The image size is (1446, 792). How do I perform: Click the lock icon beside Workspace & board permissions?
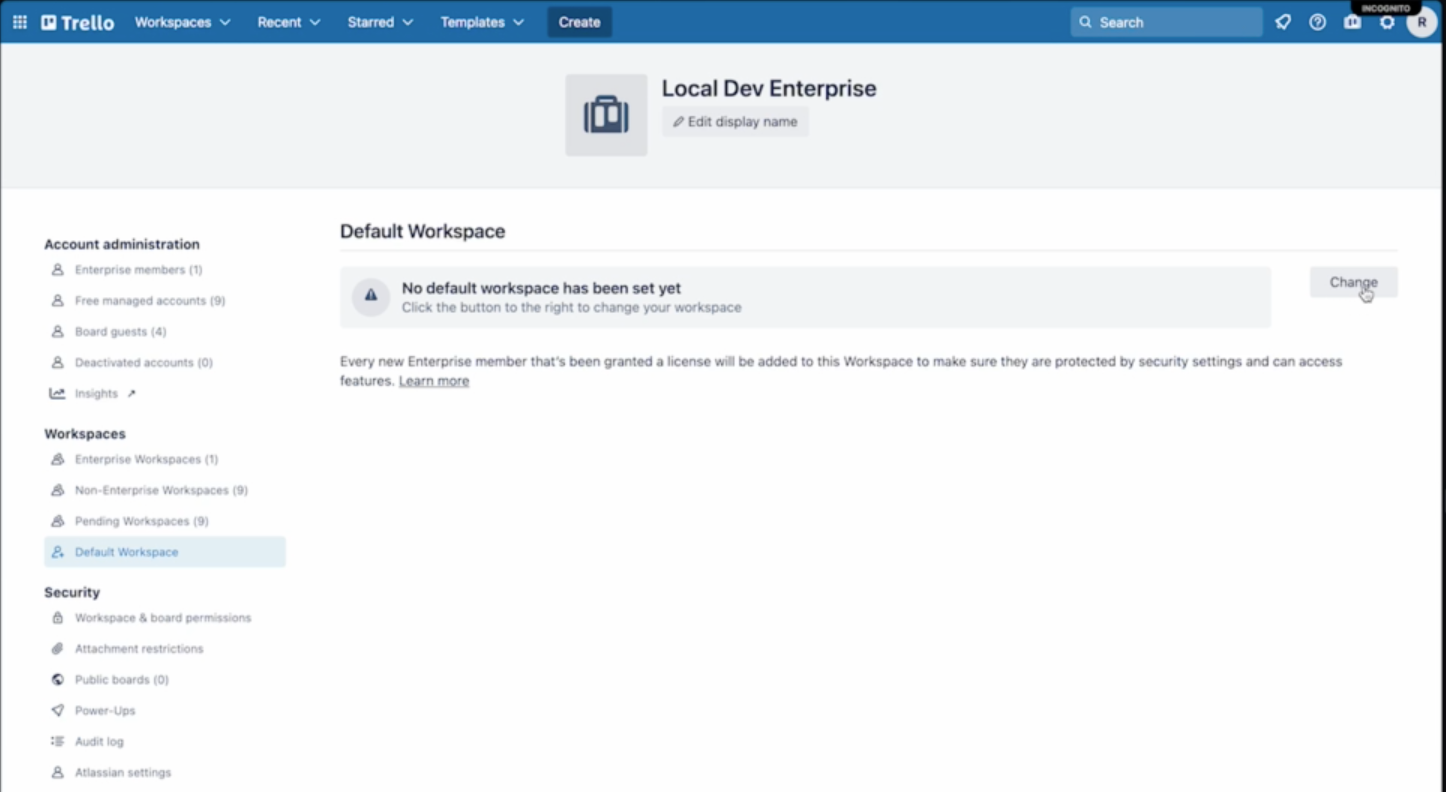coord(58,618)
